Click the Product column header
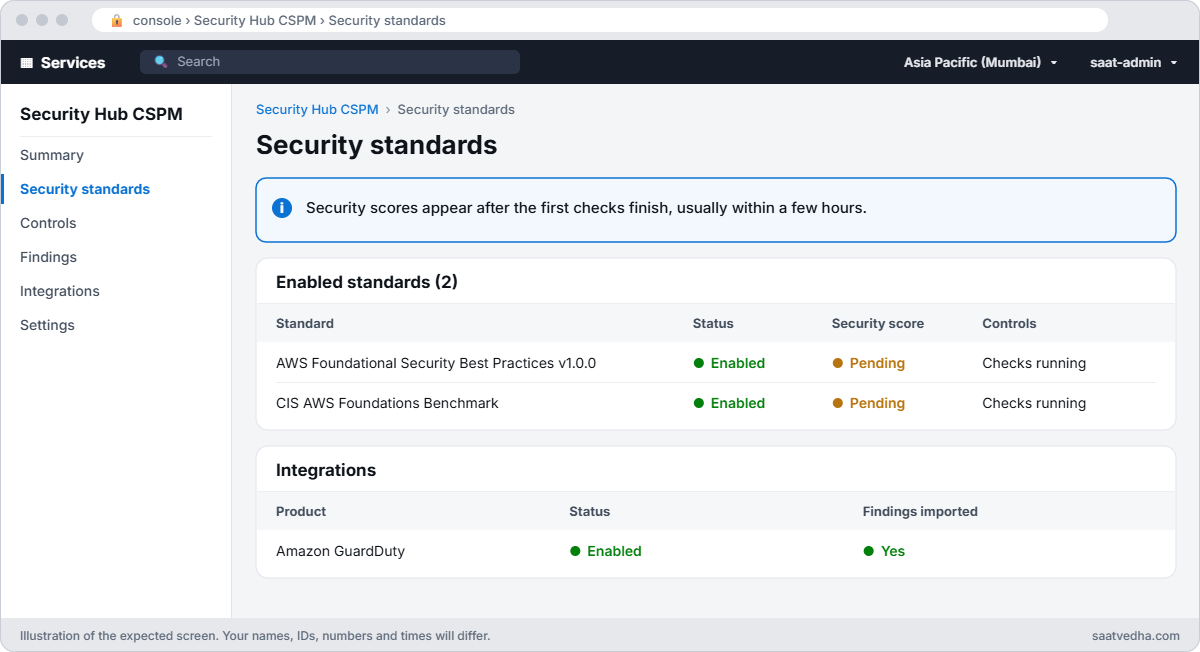1200x652 pixels. tap(301, 511)
